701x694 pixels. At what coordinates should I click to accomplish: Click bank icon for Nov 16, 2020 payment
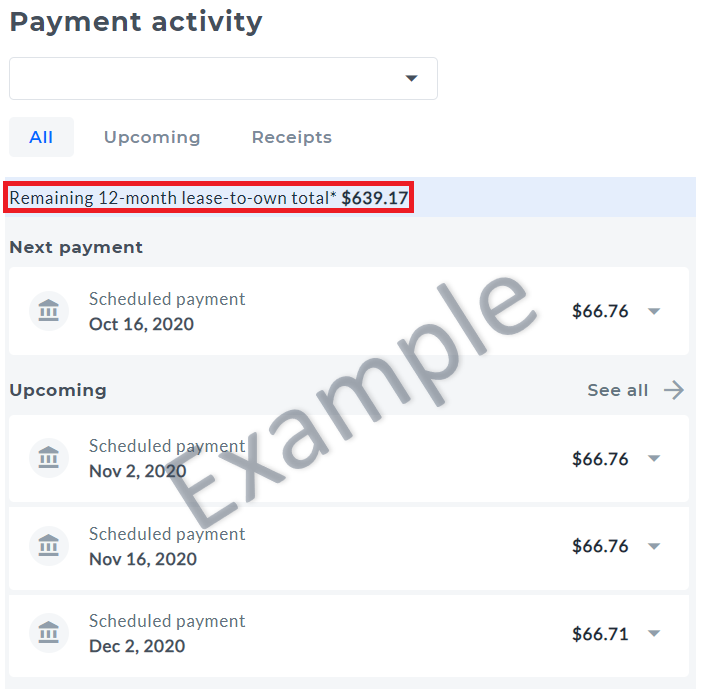(49, 546)
